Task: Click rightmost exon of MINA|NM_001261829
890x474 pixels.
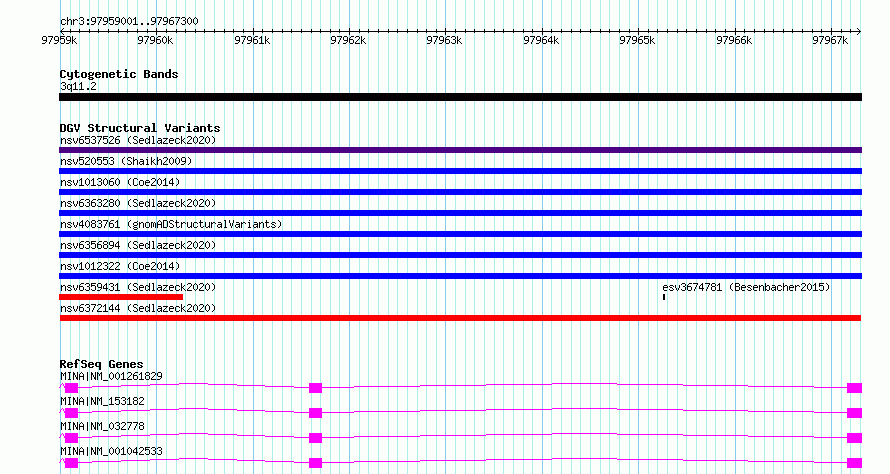Action: point(854,388)
